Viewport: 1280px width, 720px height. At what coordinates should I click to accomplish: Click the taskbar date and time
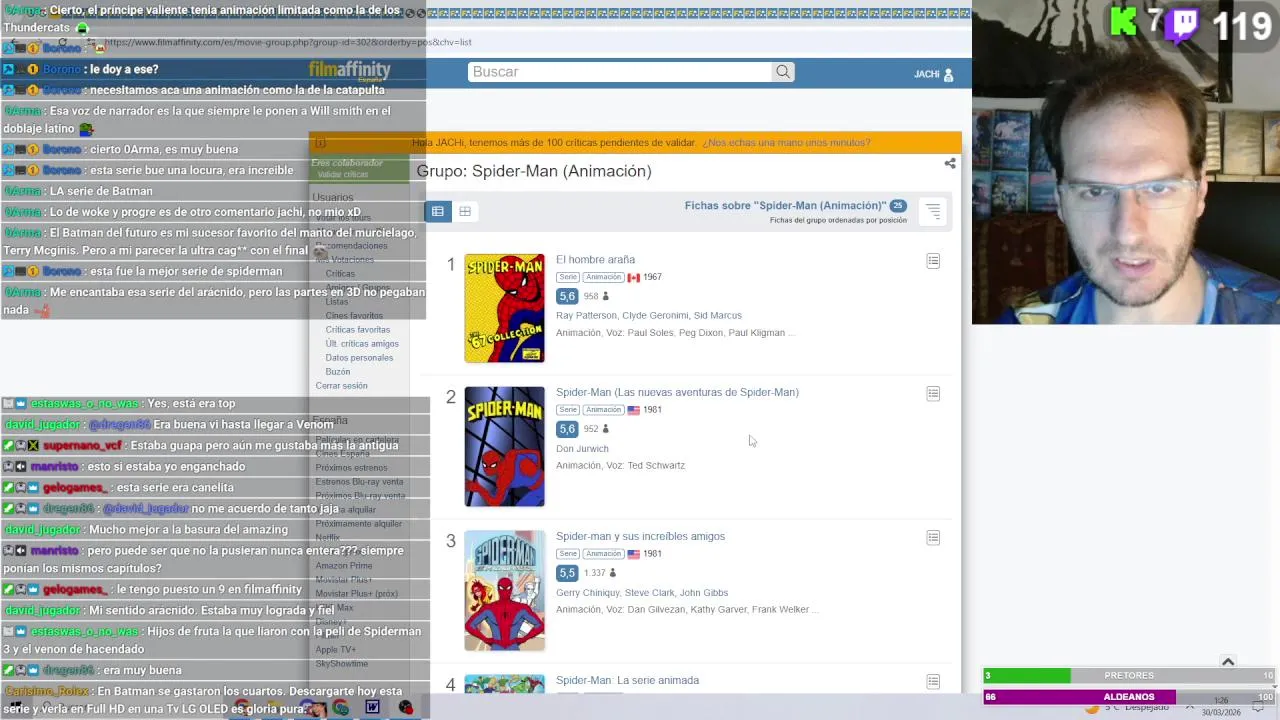pyautogui.click(x=1221, y=707)
